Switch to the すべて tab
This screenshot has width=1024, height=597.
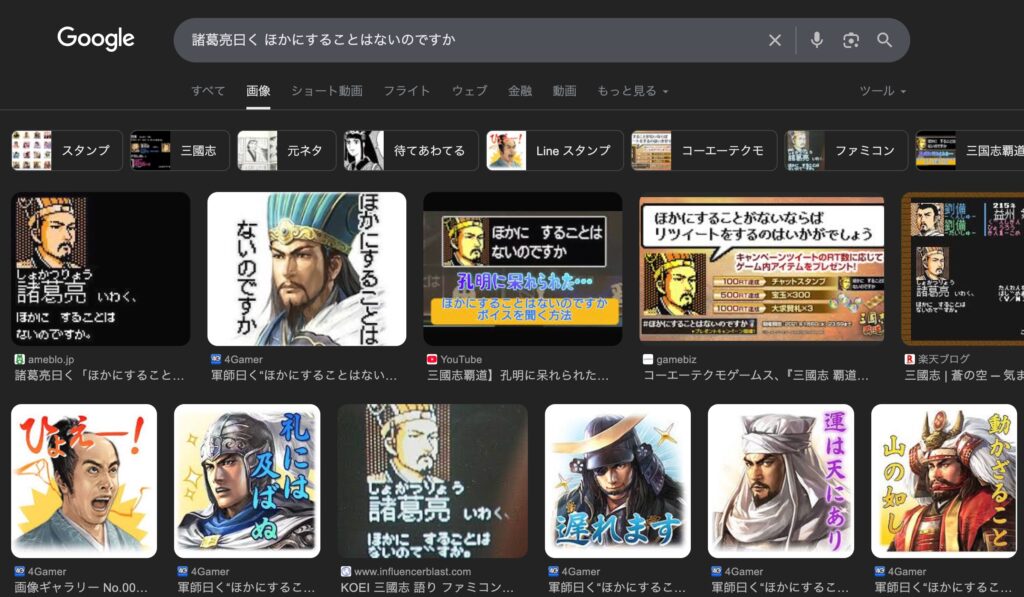pos(208,91)
